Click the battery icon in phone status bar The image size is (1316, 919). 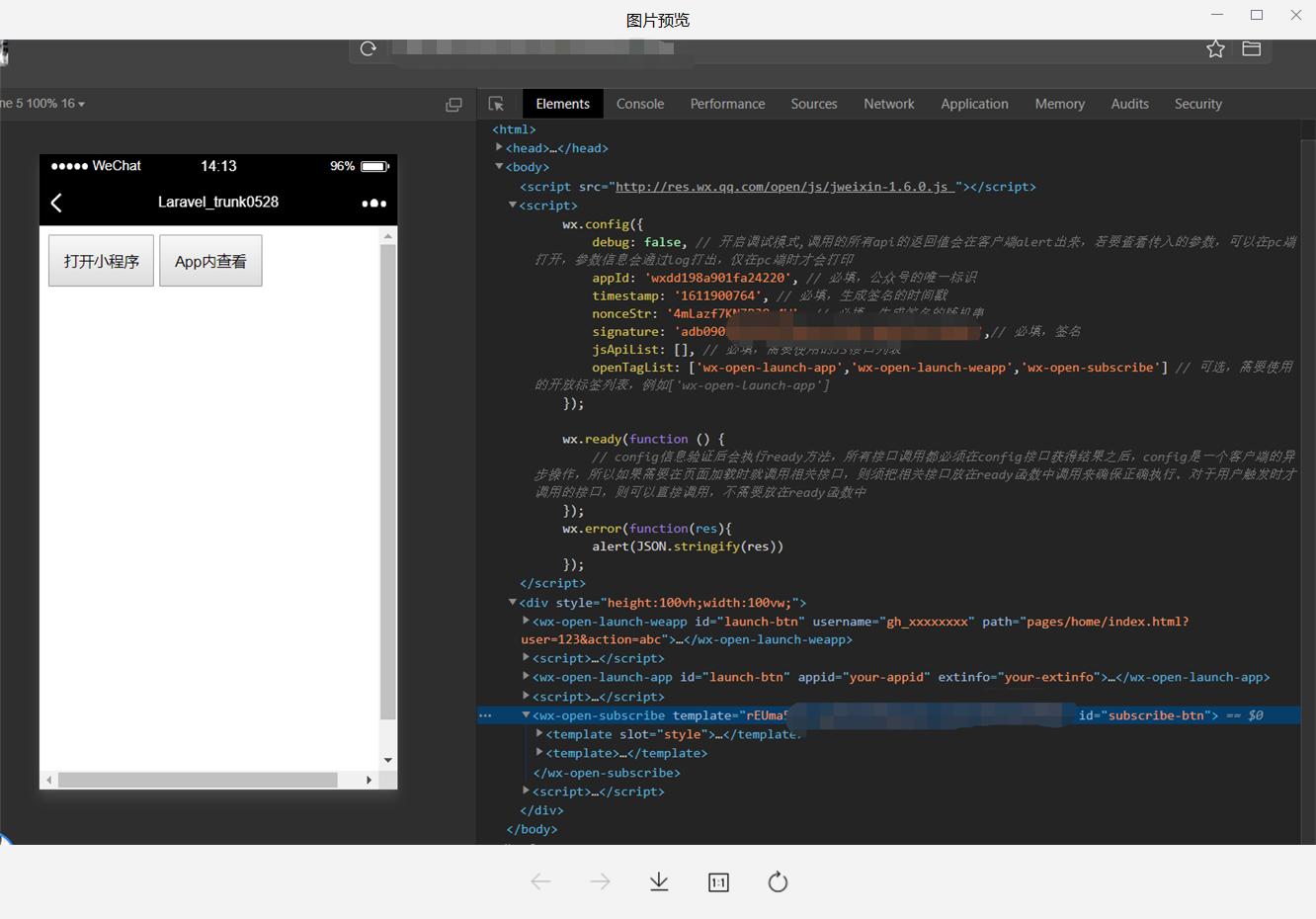374,166
